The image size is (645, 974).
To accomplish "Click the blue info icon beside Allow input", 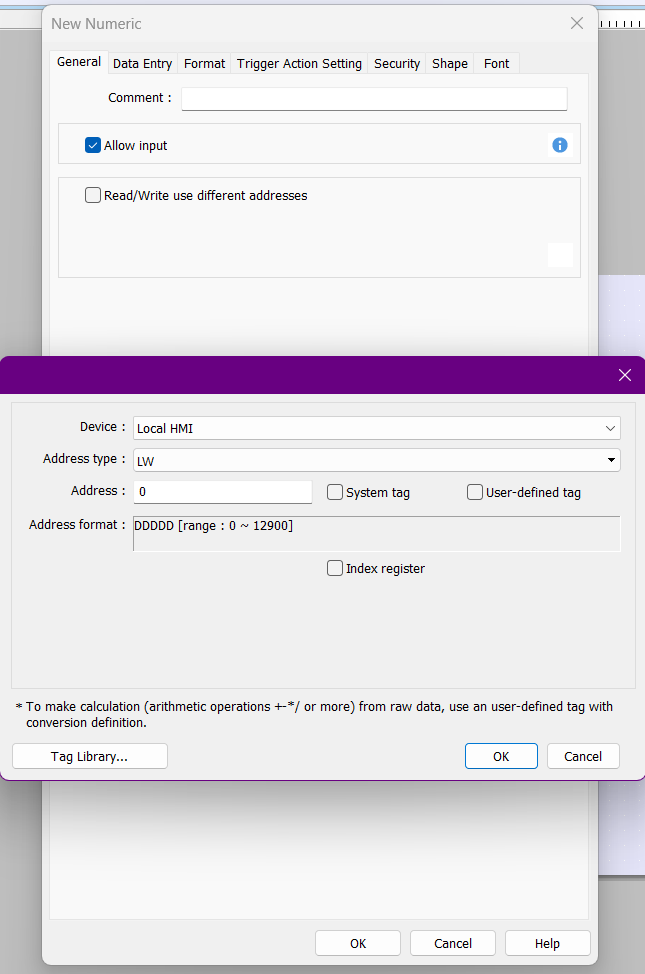I will 560,145.
